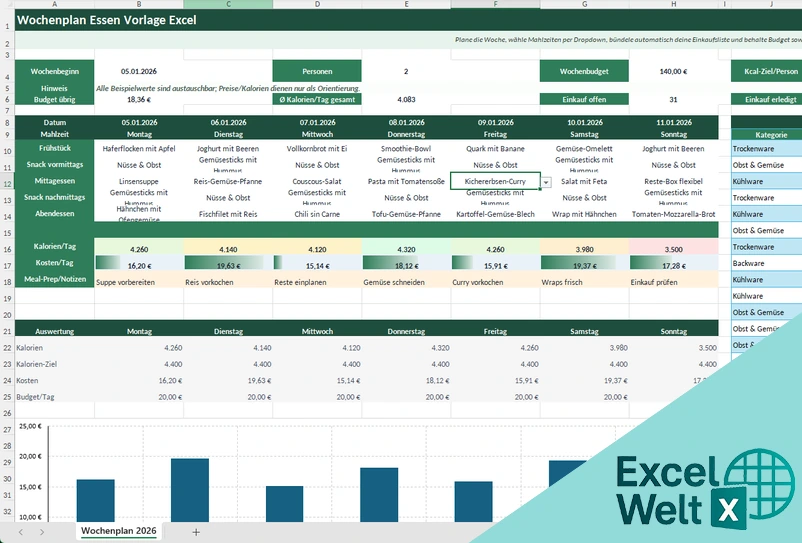
Task: Select the Kosten/Tag data bar cell 17,28 €
Action: 674,265
